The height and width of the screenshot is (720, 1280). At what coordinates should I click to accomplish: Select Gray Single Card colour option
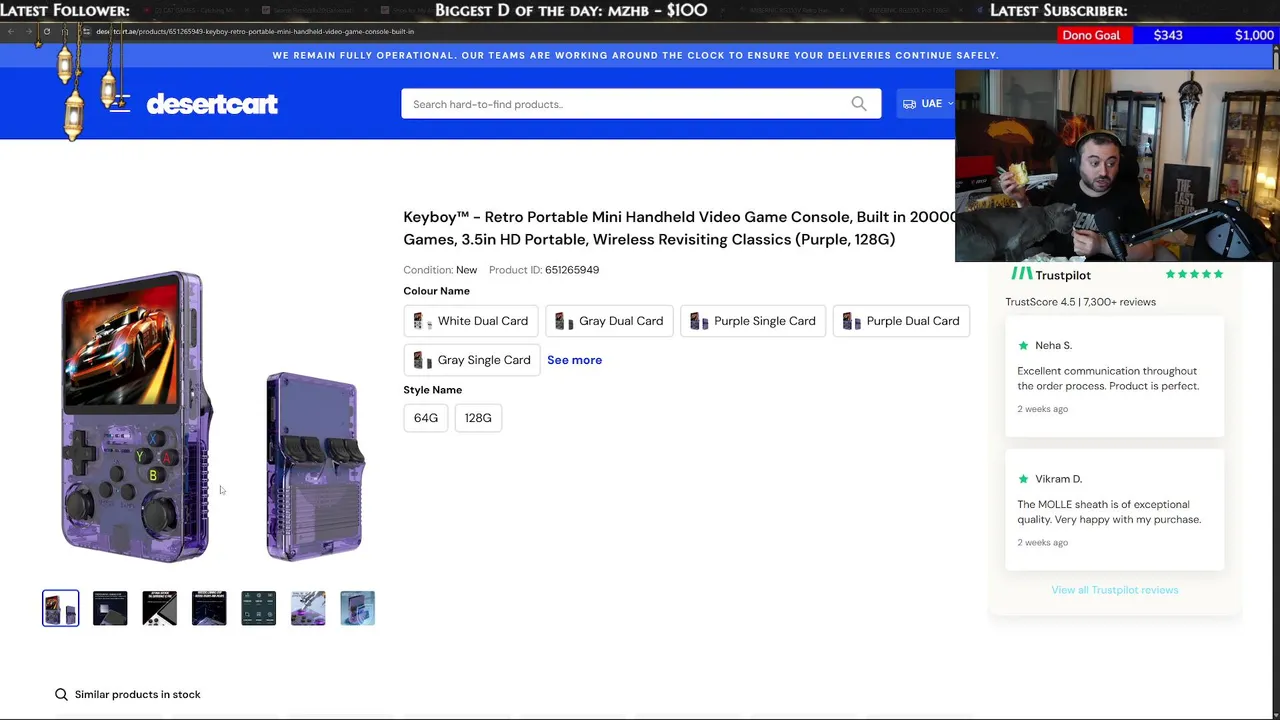[472, 360]
